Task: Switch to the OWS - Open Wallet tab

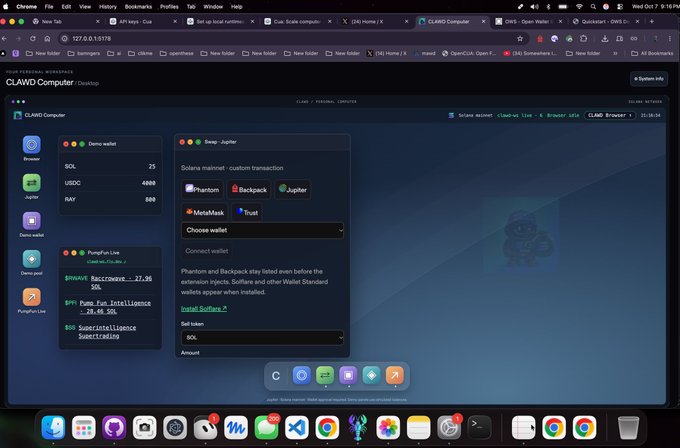Action: point(529,21)
